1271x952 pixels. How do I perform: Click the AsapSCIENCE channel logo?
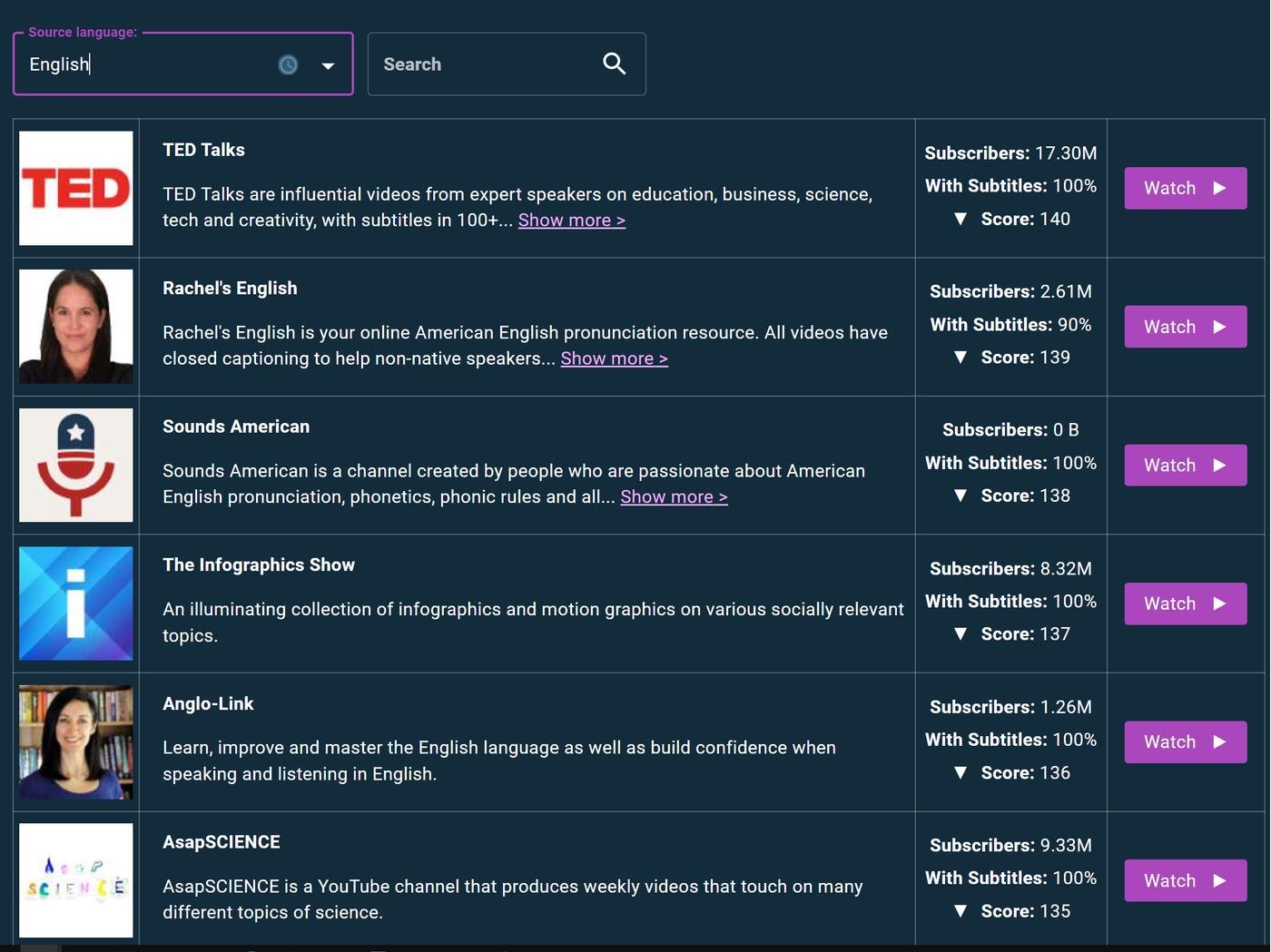(76, 880)
